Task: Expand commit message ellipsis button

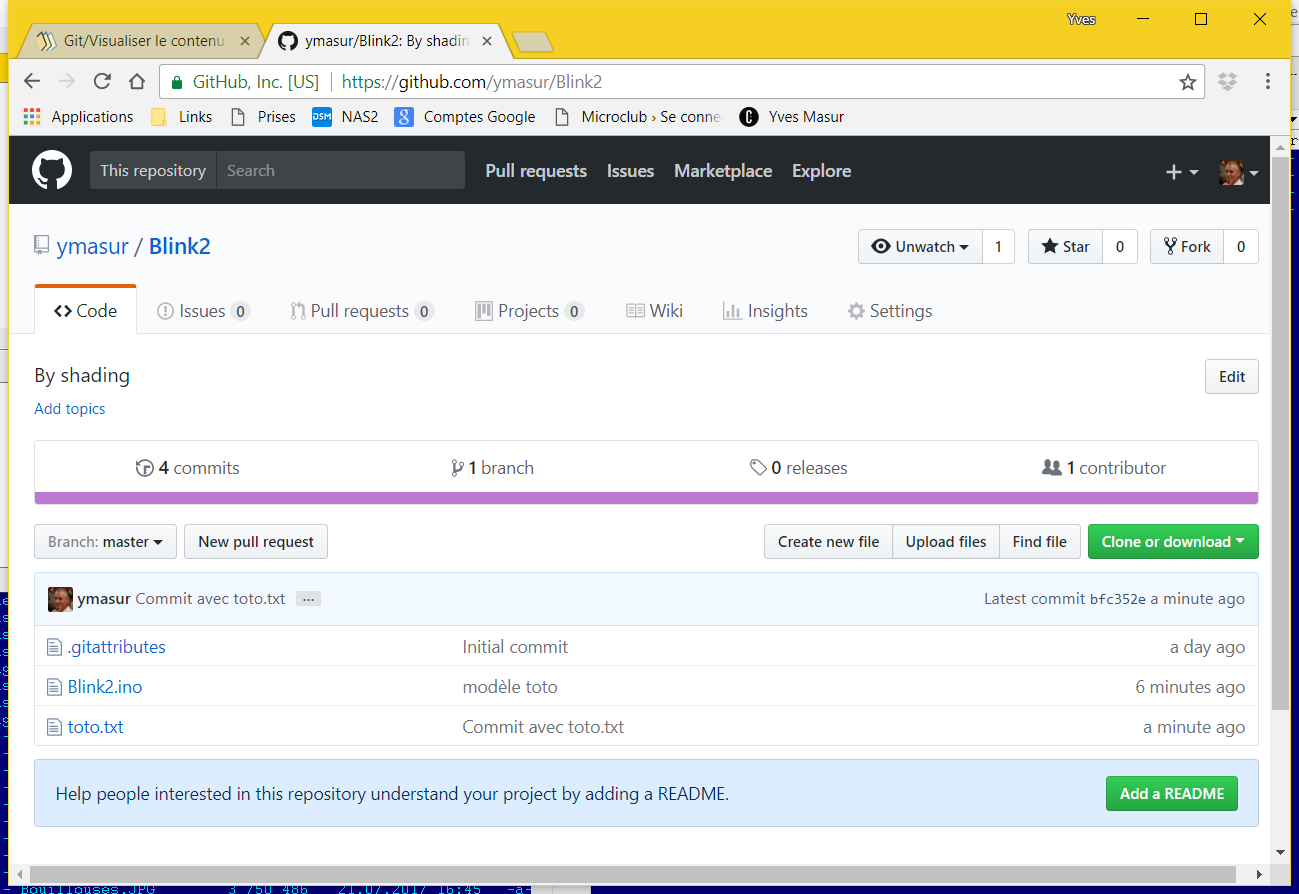Action: (x=308, y=599)
